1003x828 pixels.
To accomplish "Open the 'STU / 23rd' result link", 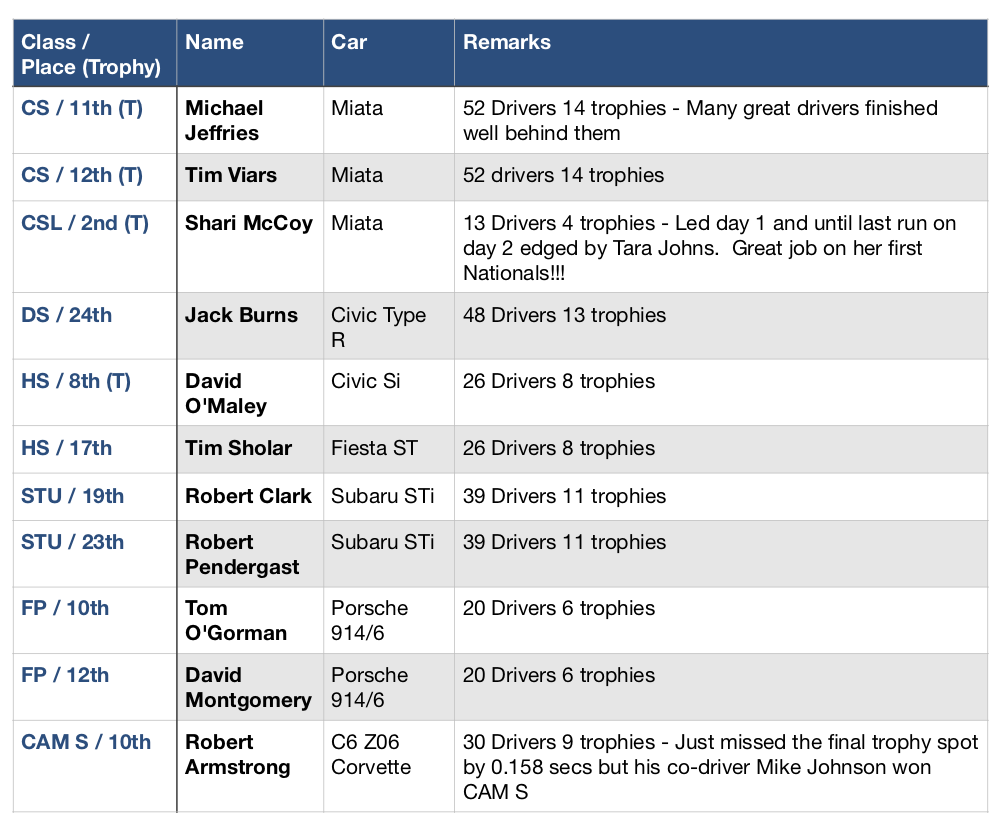I will tap(72, 542).
